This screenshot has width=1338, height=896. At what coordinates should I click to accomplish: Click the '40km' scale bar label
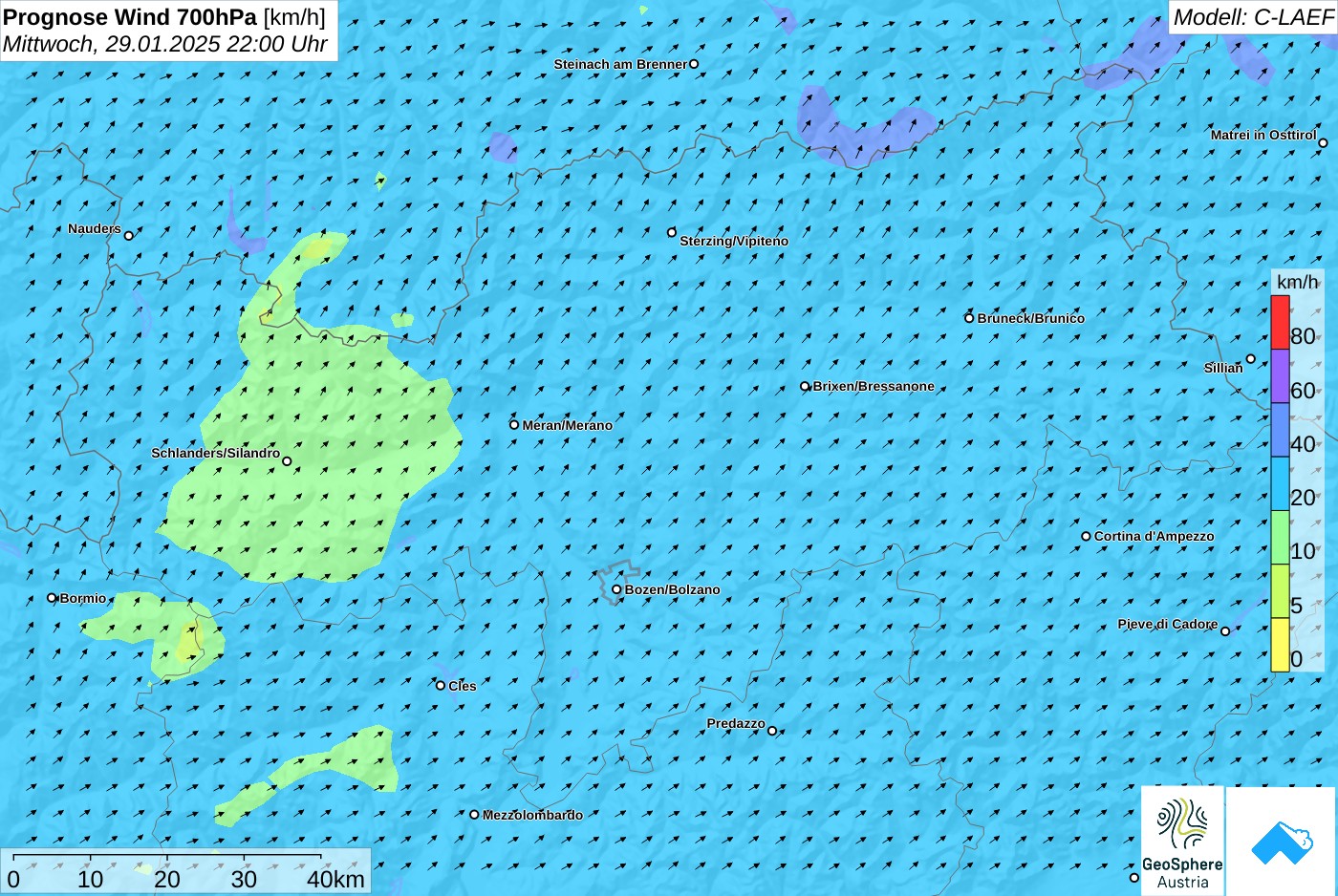(x=335, y=879)
